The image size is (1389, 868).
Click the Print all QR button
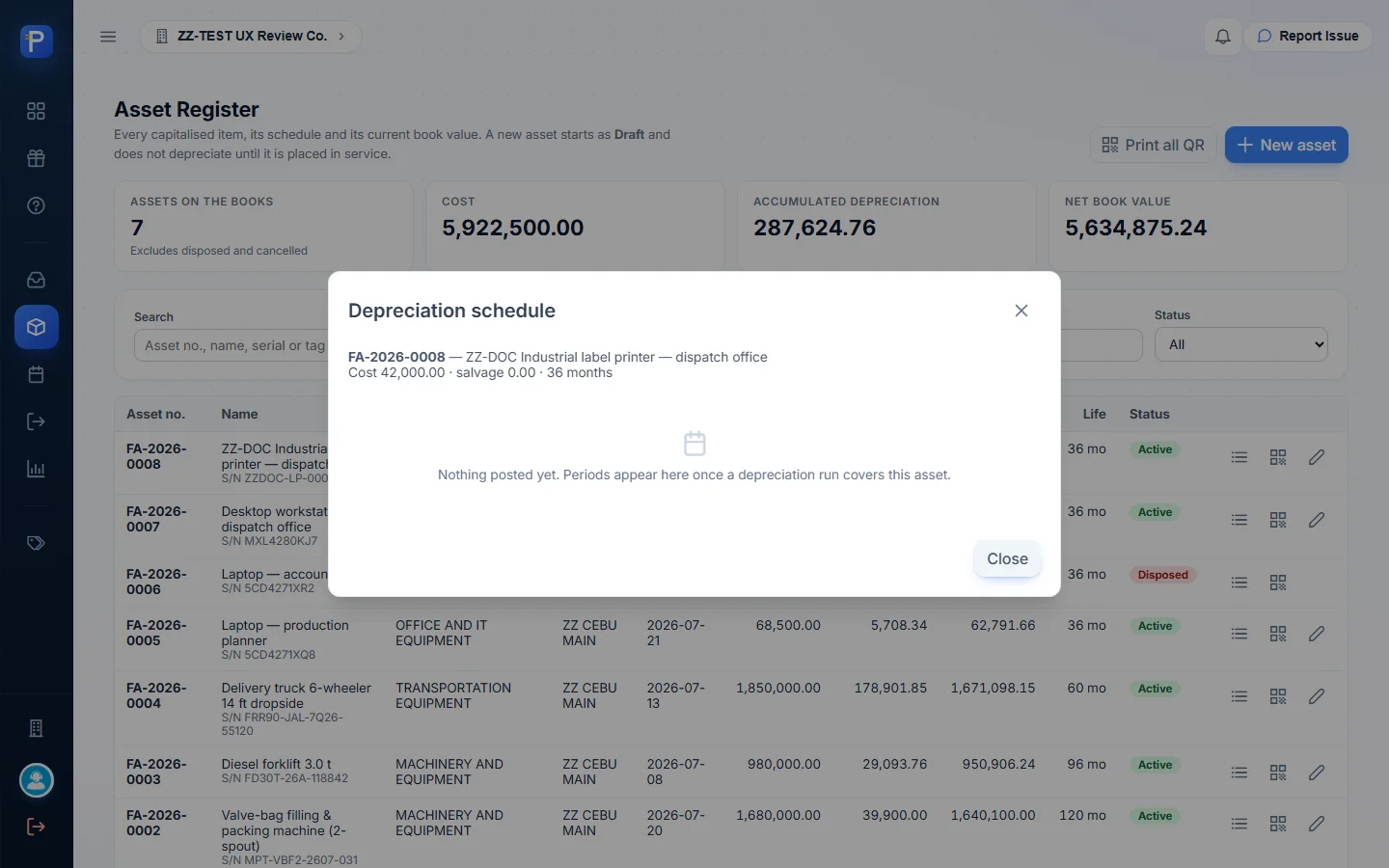1154,145
